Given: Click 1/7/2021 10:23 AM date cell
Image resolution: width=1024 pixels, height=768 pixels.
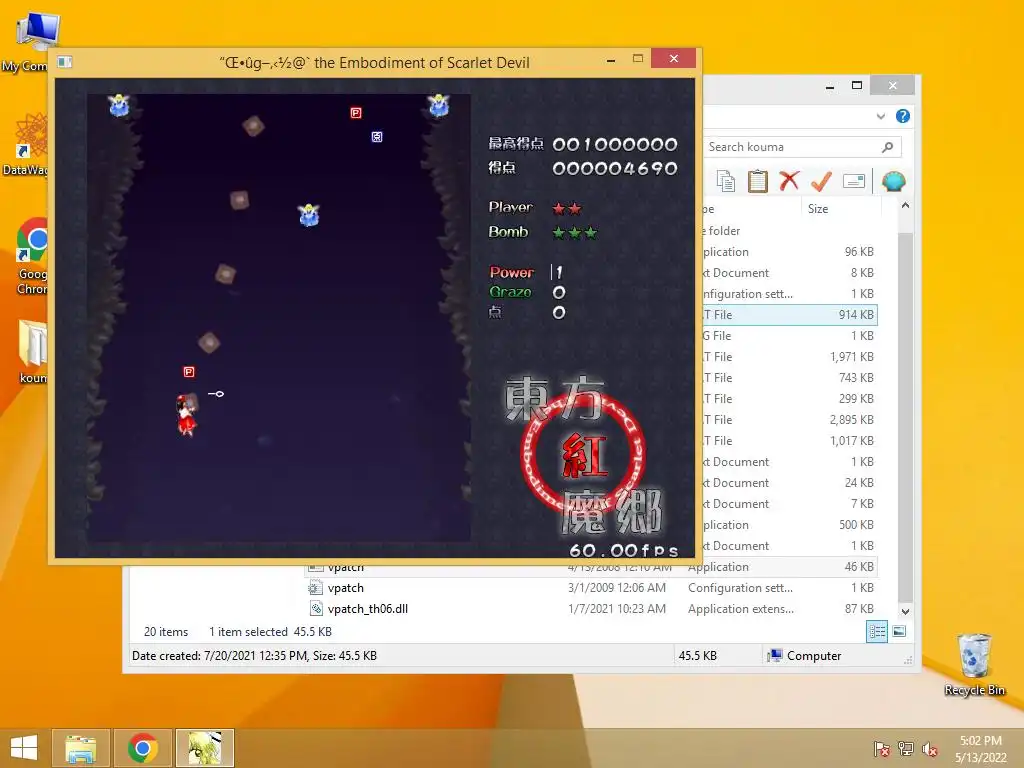Looking at the screenshot, I should pyautogui.click(x=616, y=609).
